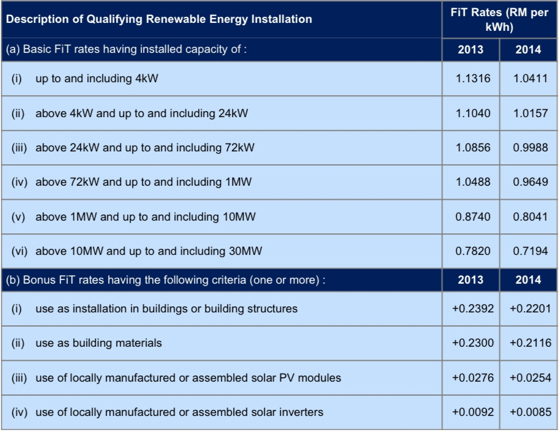
Task: Select the +0.0085 bonus rate cell
Action: (528, 412)
